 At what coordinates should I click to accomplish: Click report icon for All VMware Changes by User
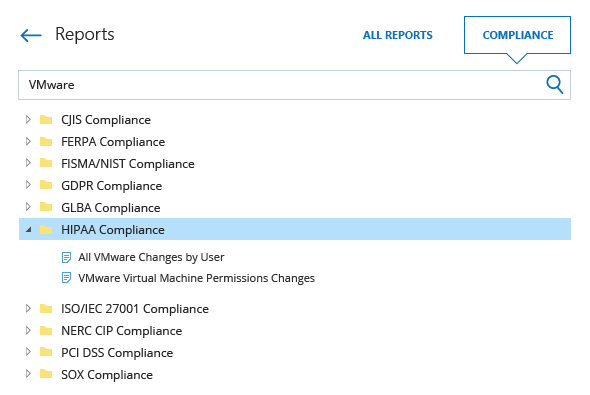click(66, 257)
